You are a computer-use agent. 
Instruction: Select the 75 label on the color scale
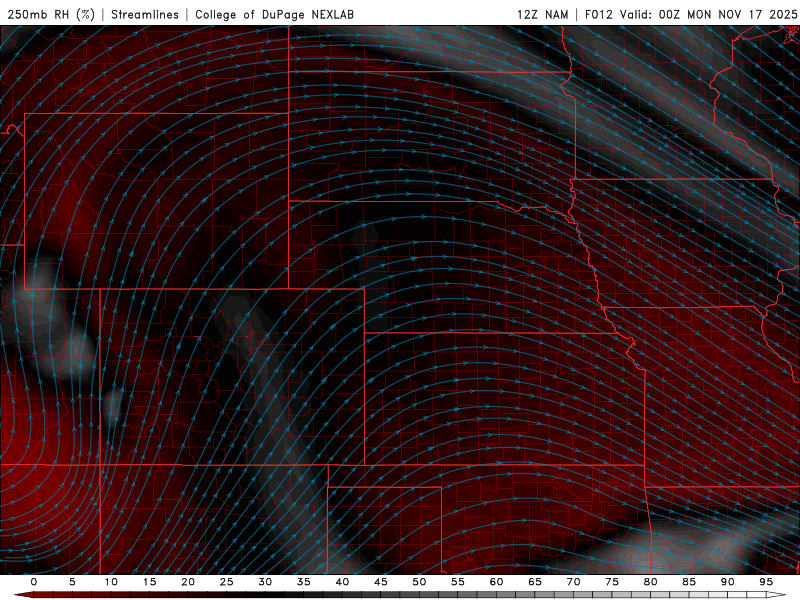(x=612, y=582)
